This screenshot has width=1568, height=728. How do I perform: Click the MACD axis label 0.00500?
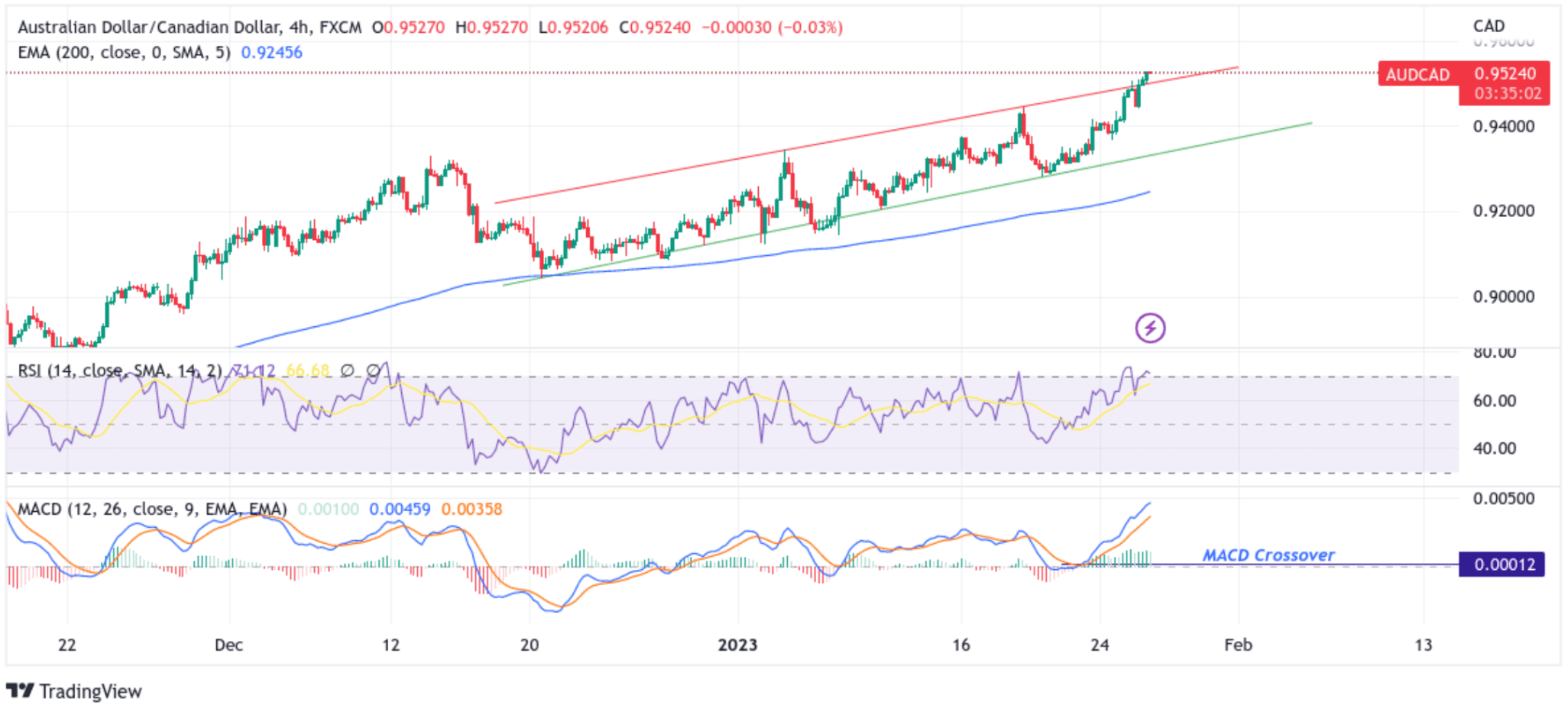click(1503, 499)
